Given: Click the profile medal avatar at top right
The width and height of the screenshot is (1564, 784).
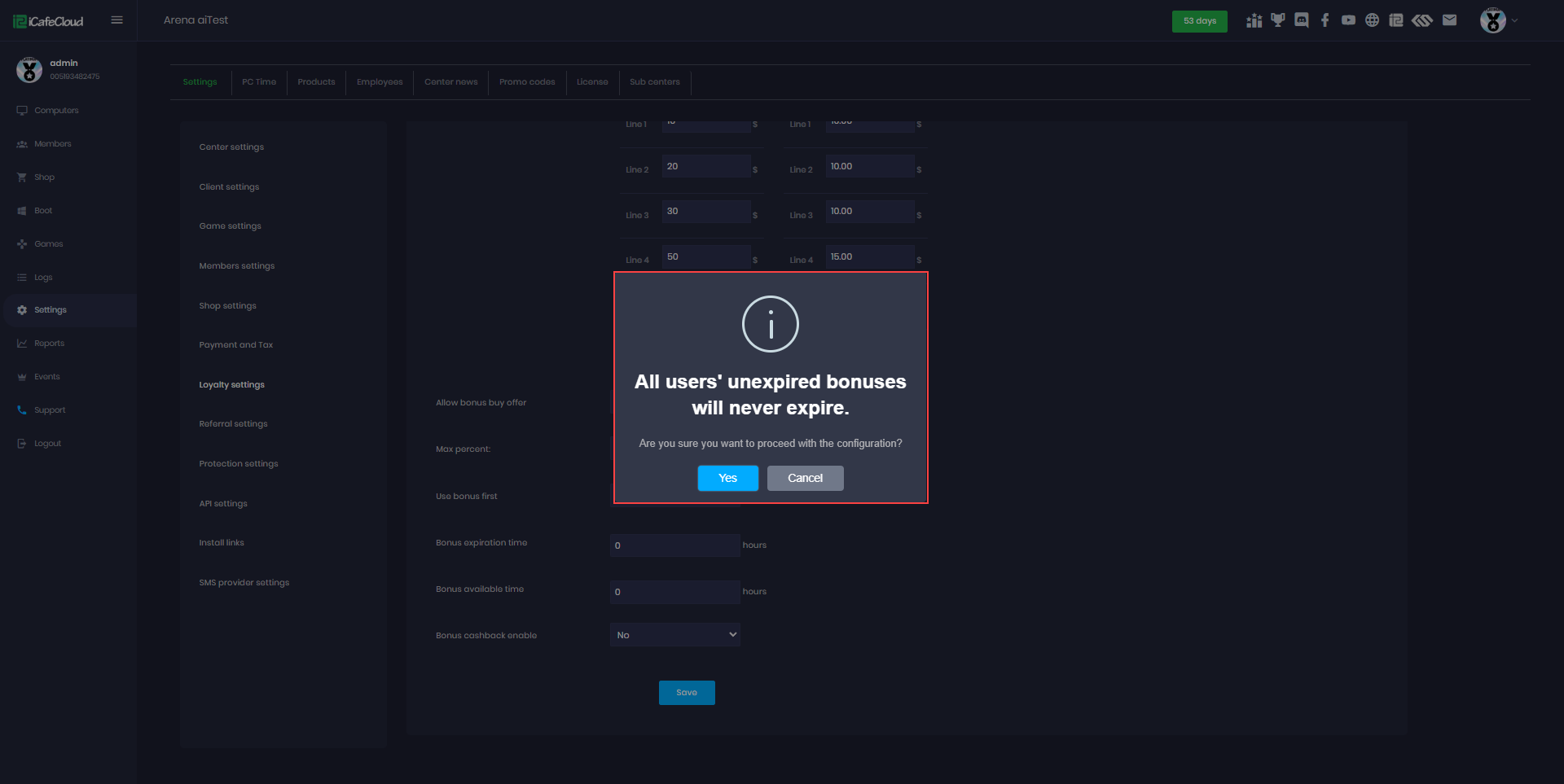Looking at the screenshot, I should click(x=1493, y=20).
